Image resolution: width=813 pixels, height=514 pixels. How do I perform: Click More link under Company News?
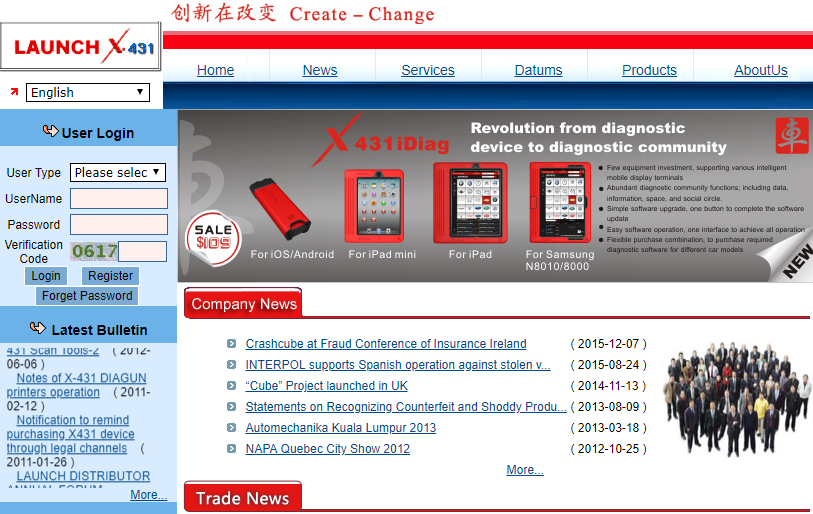click(525, 469)
